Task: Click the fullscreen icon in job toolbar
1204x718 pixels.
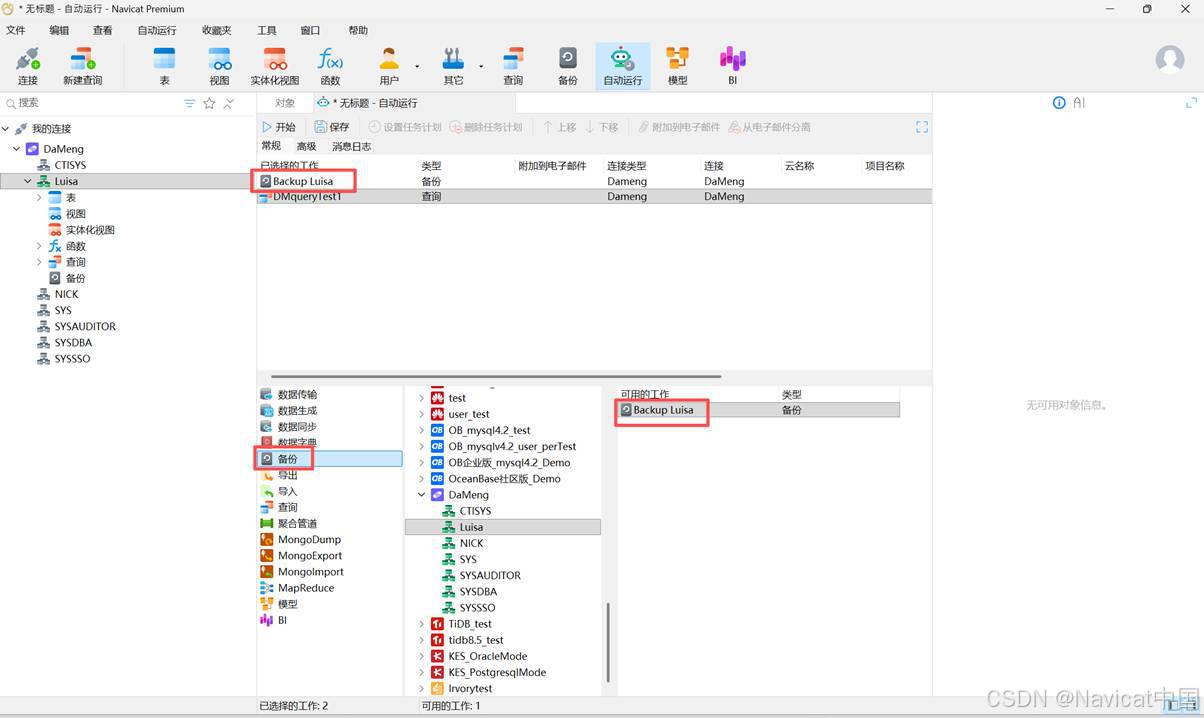Action: [x=922, y=127]
